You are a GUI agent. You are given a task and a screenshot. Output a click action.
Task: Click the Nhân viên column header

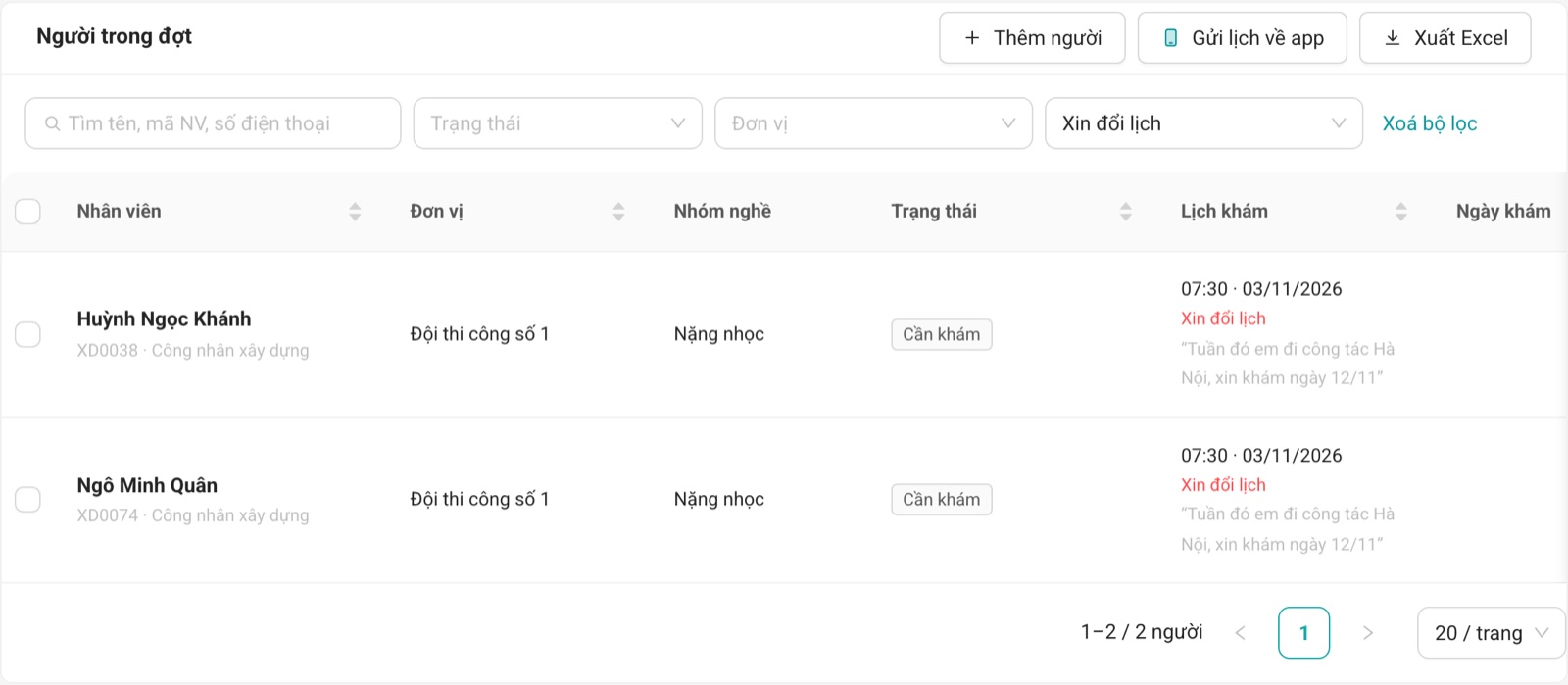119,212
